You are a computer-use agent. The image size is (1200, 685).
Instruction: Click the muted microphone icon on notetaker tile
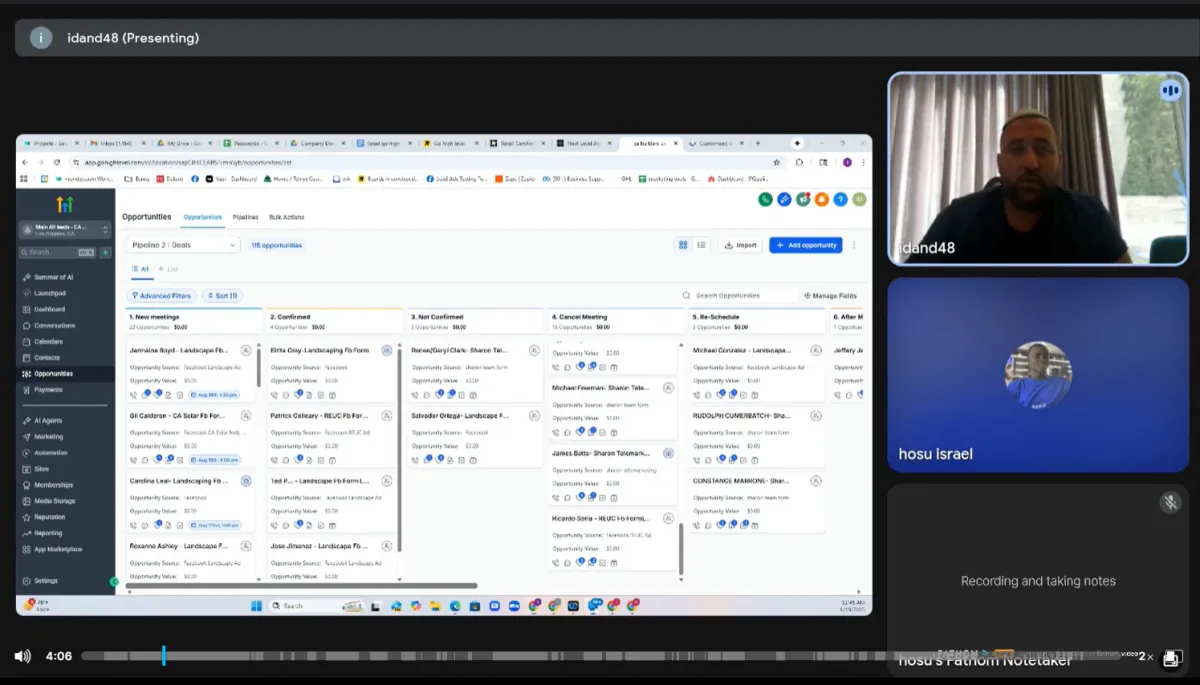pyautogui.click(x=1170, y=502)
